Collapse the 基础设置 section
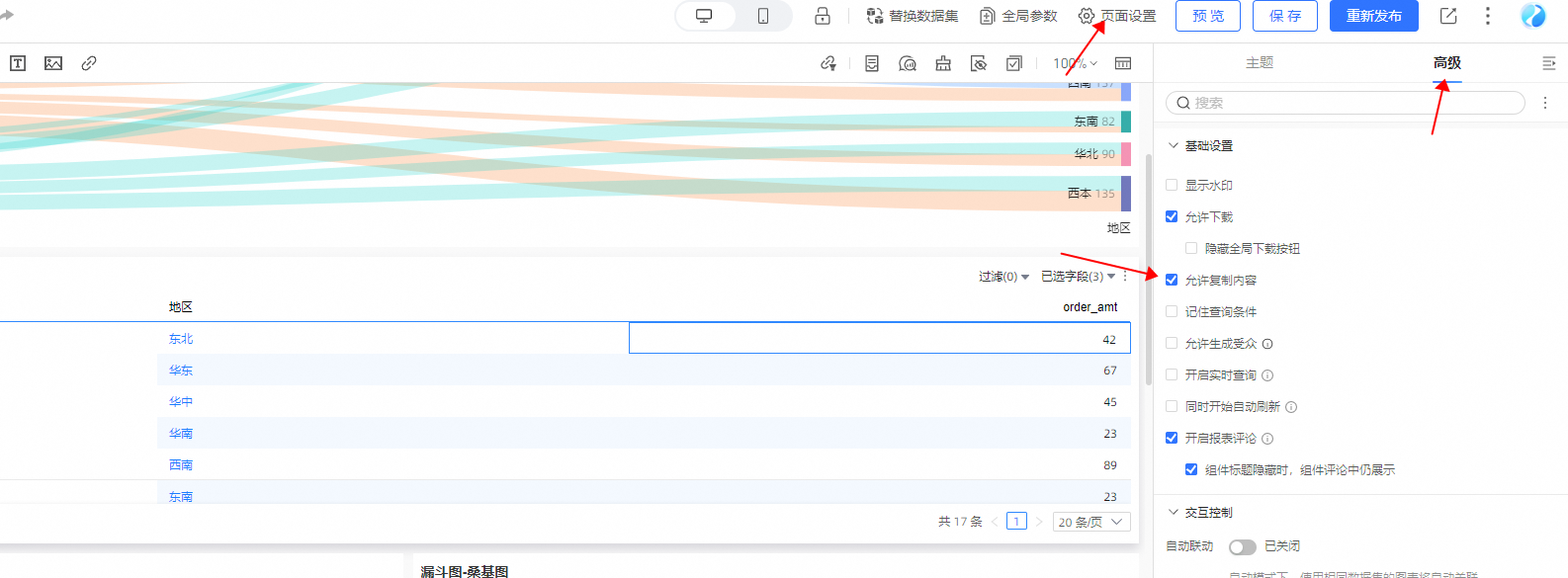The height and width of the screenshot is (578, 1568). tap(1174, 145)
